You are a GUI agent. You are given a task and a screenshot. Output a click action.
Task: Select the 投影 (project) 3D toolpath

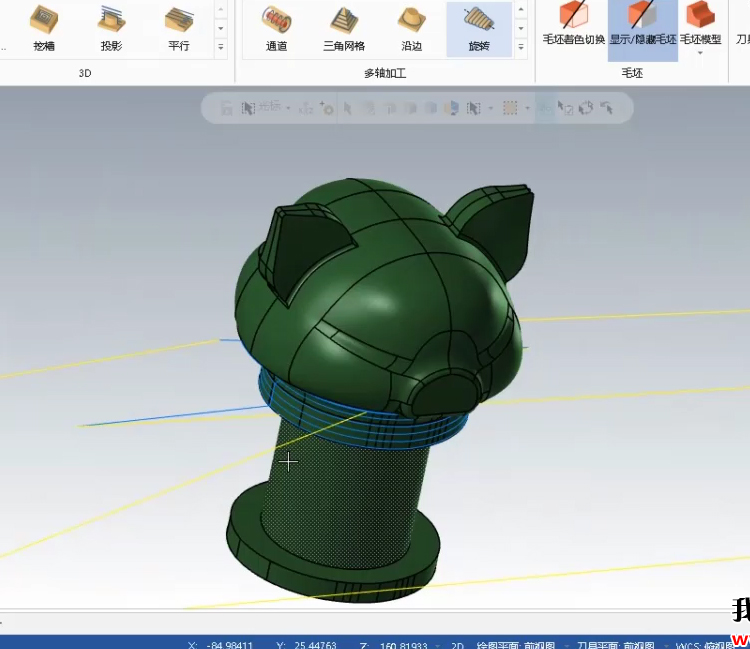click(111, 29)
